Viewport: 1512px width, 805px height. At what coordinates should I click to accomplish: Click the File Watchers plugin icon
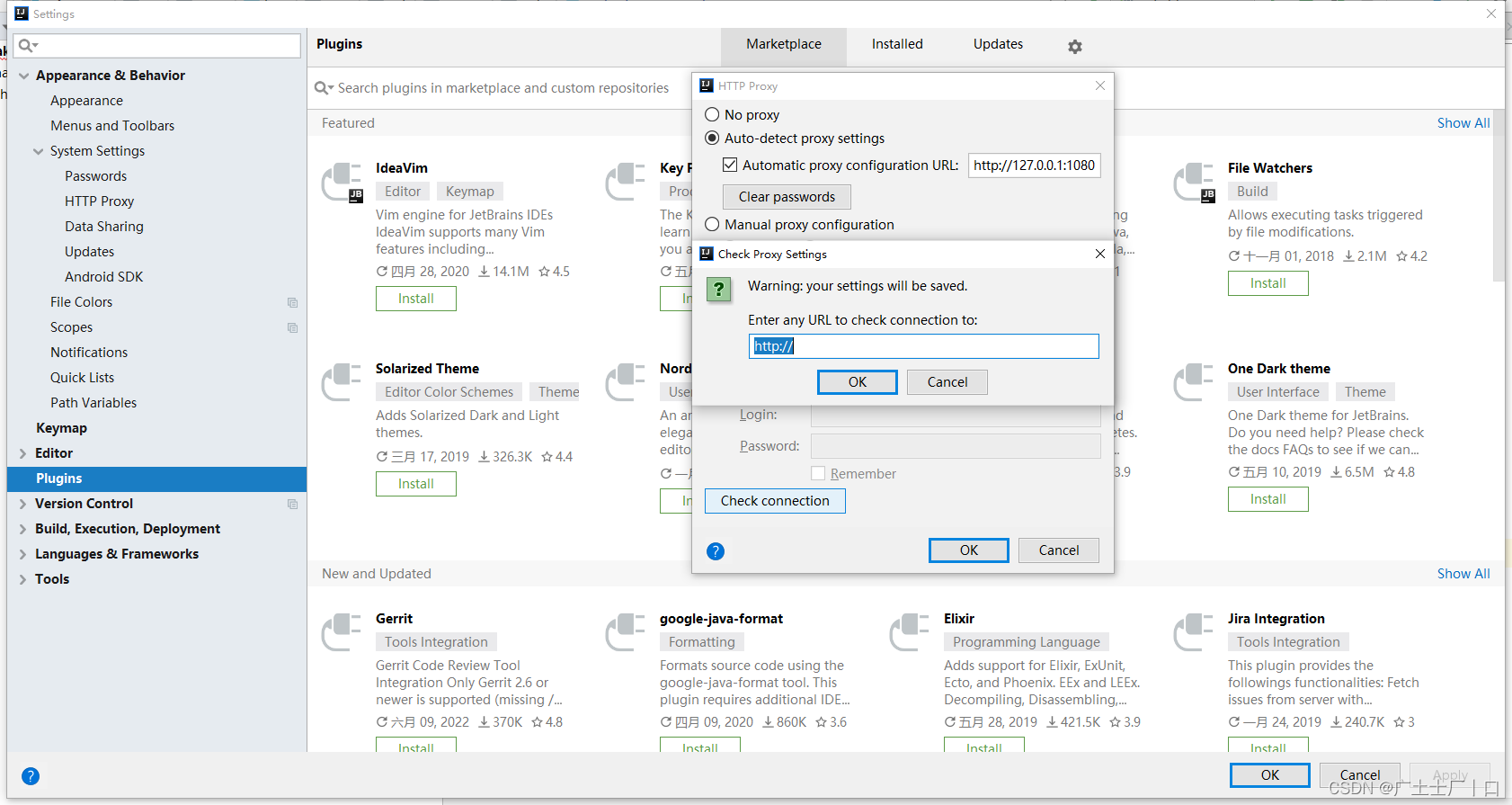1195,183
